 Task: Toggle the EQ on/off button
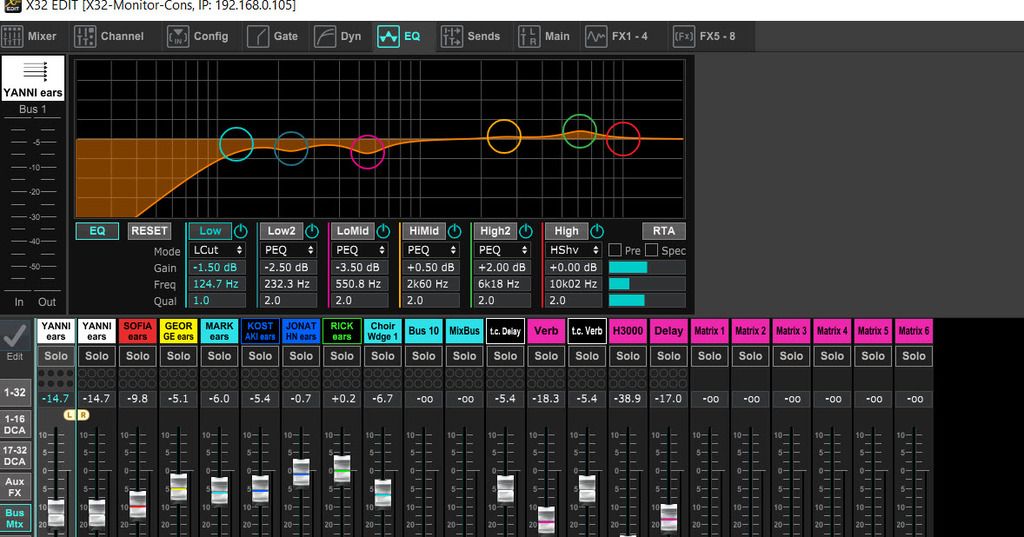click(97, 231)
